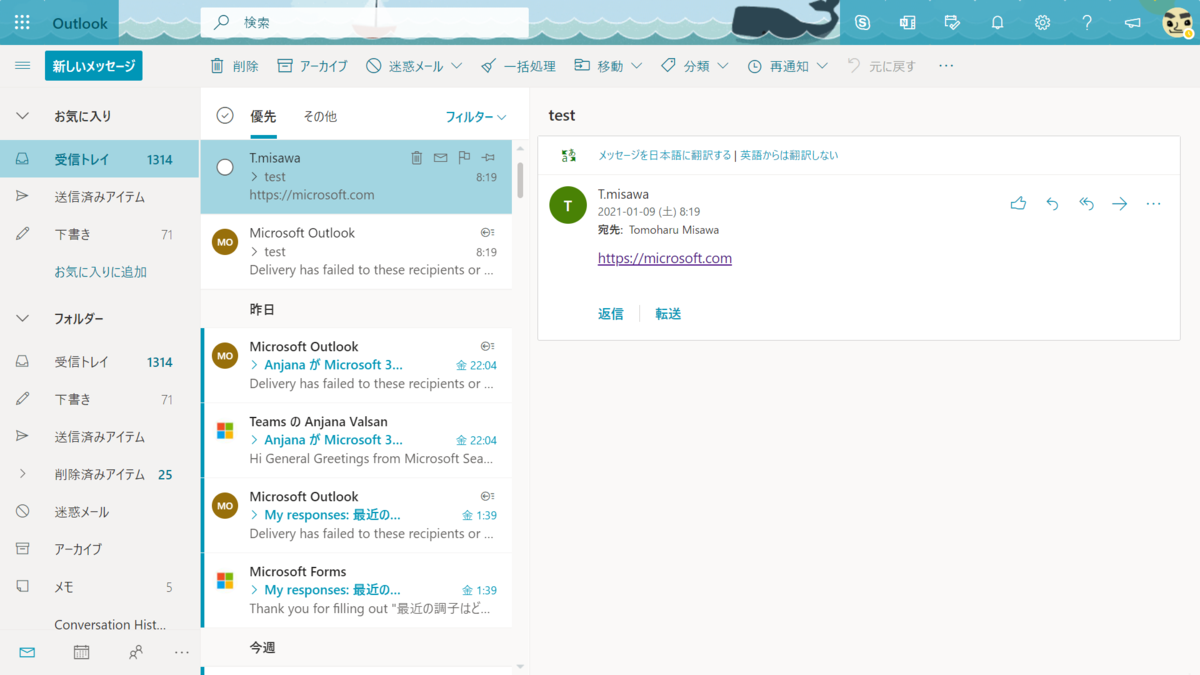Screen dimensions: 1200x675
Task: Open the 再通知 dropdown
Action: [788, 66]
